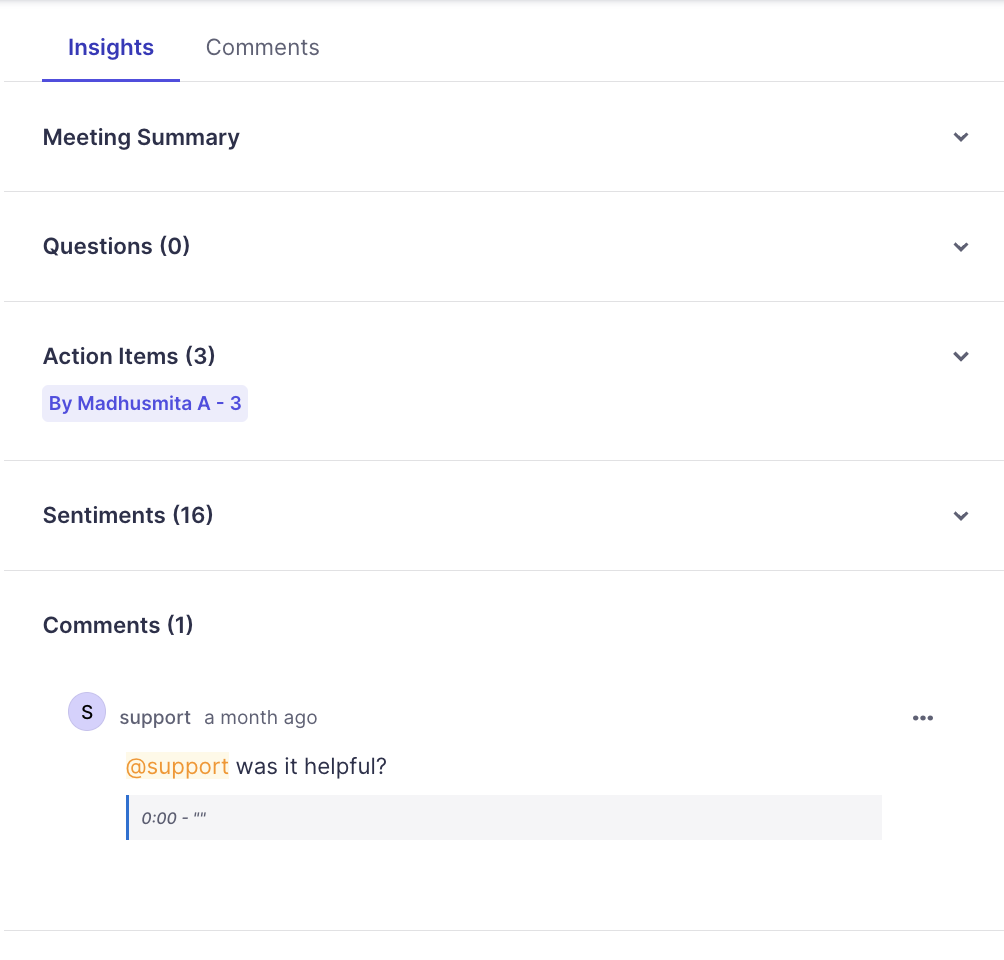Click the @support mention in the comment

[177, 767]
